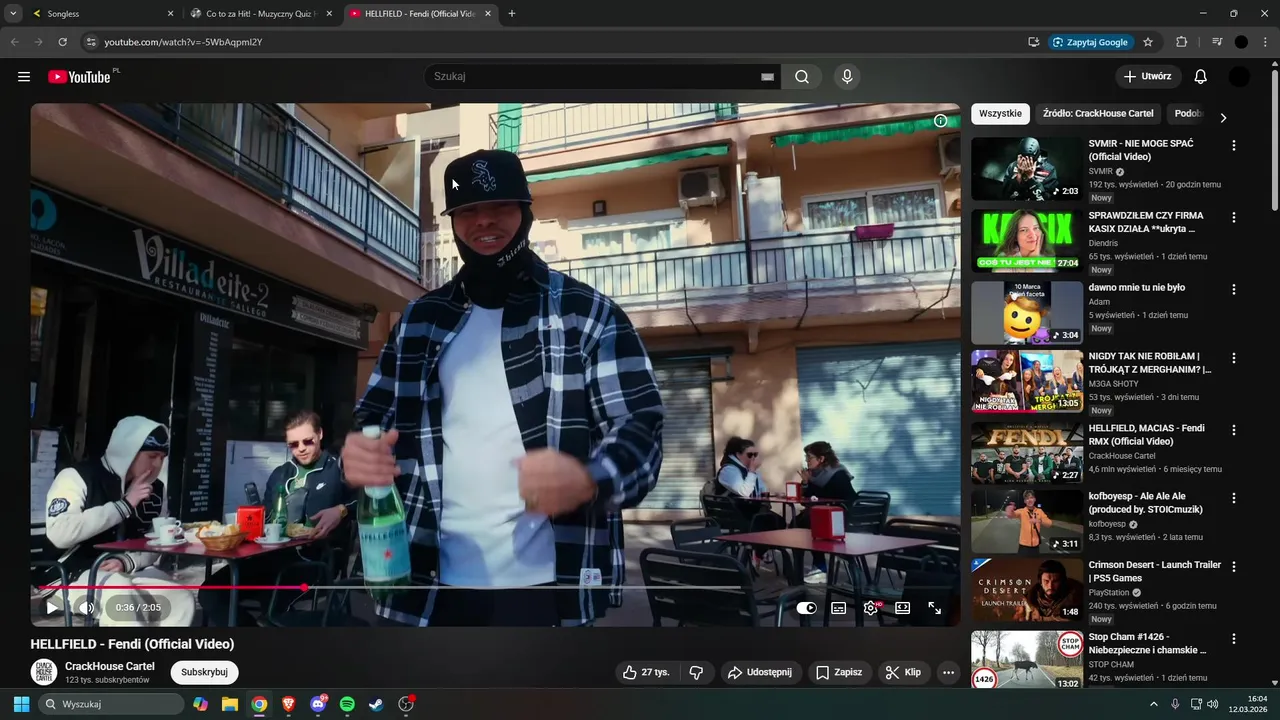1280x720 pixels.
Task: Click the Zapytaj Google lens button
Action: (1090, 42)
